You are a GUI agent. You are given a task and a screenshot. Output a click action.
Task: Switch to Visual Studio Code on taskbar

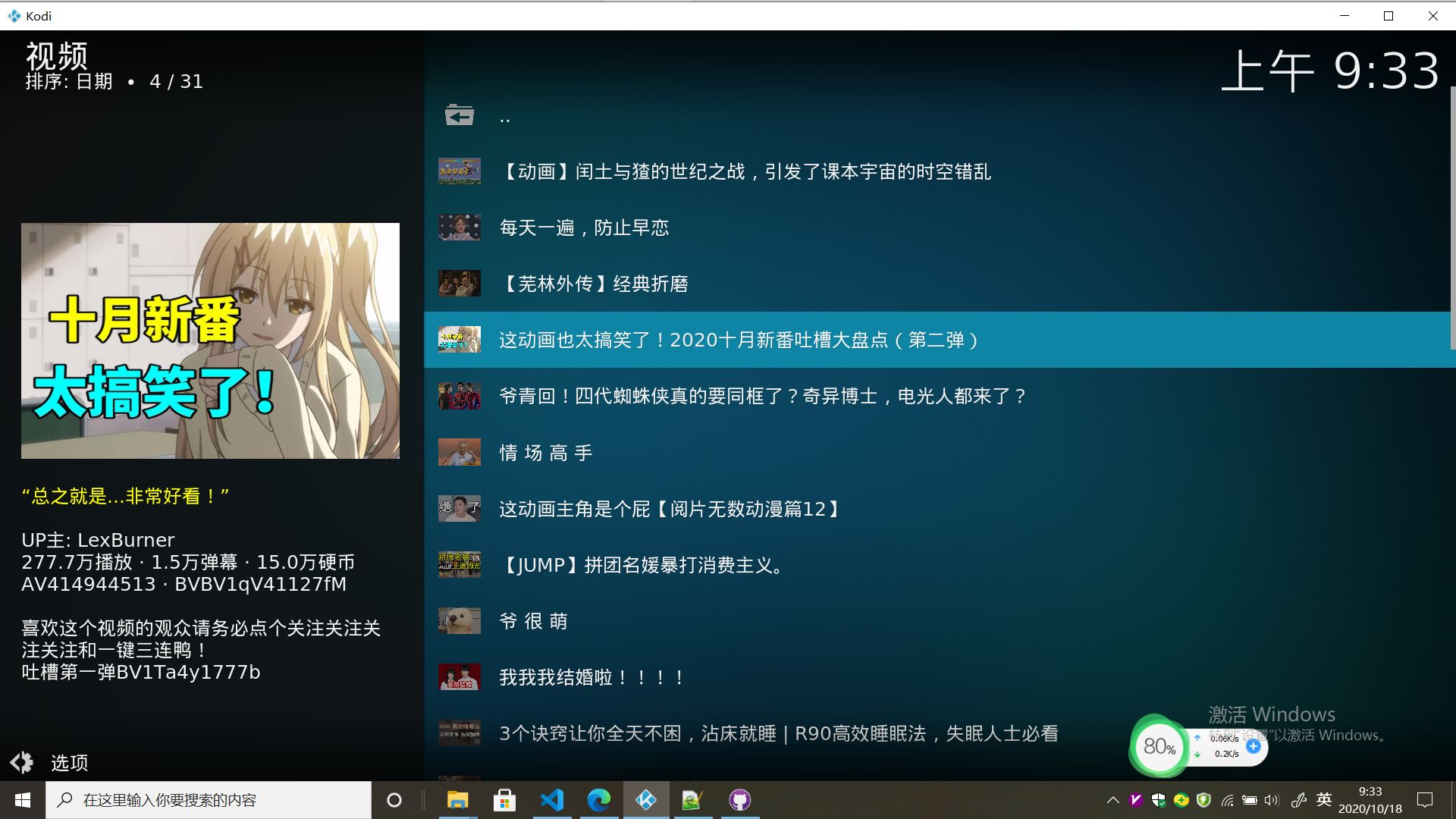[x=552, y=800]
